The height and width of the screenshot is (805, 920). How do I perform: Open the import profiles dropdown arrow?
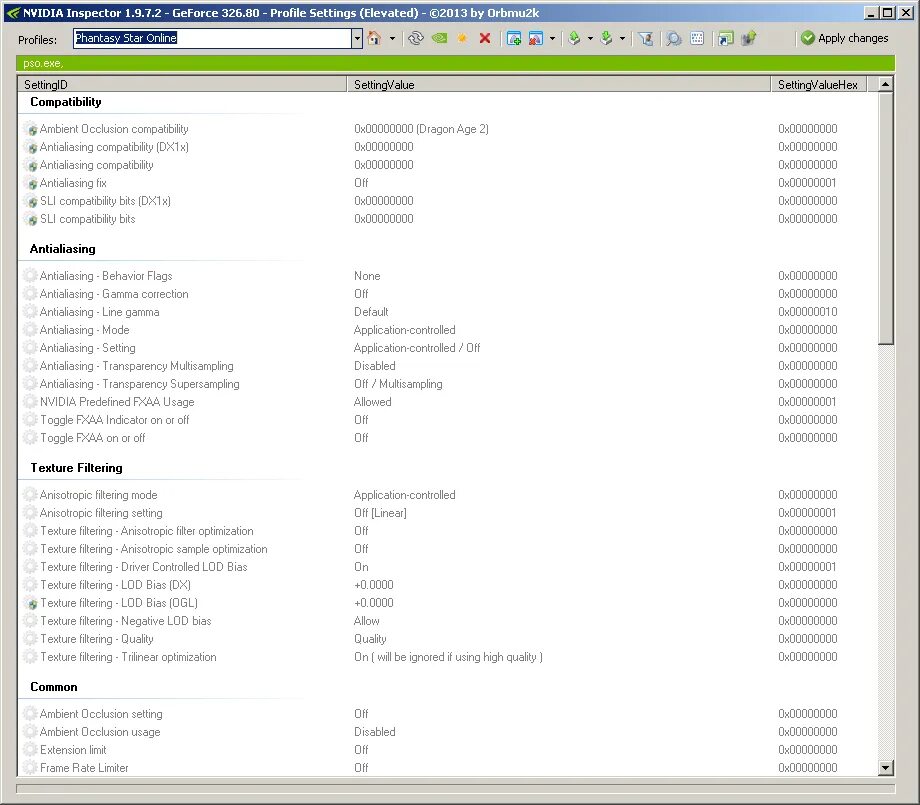[623, 39]
